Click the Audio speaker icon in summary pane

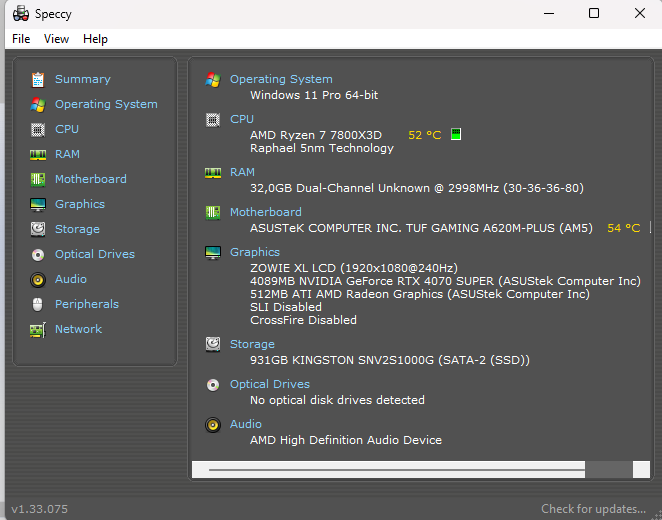coord(213,425)
